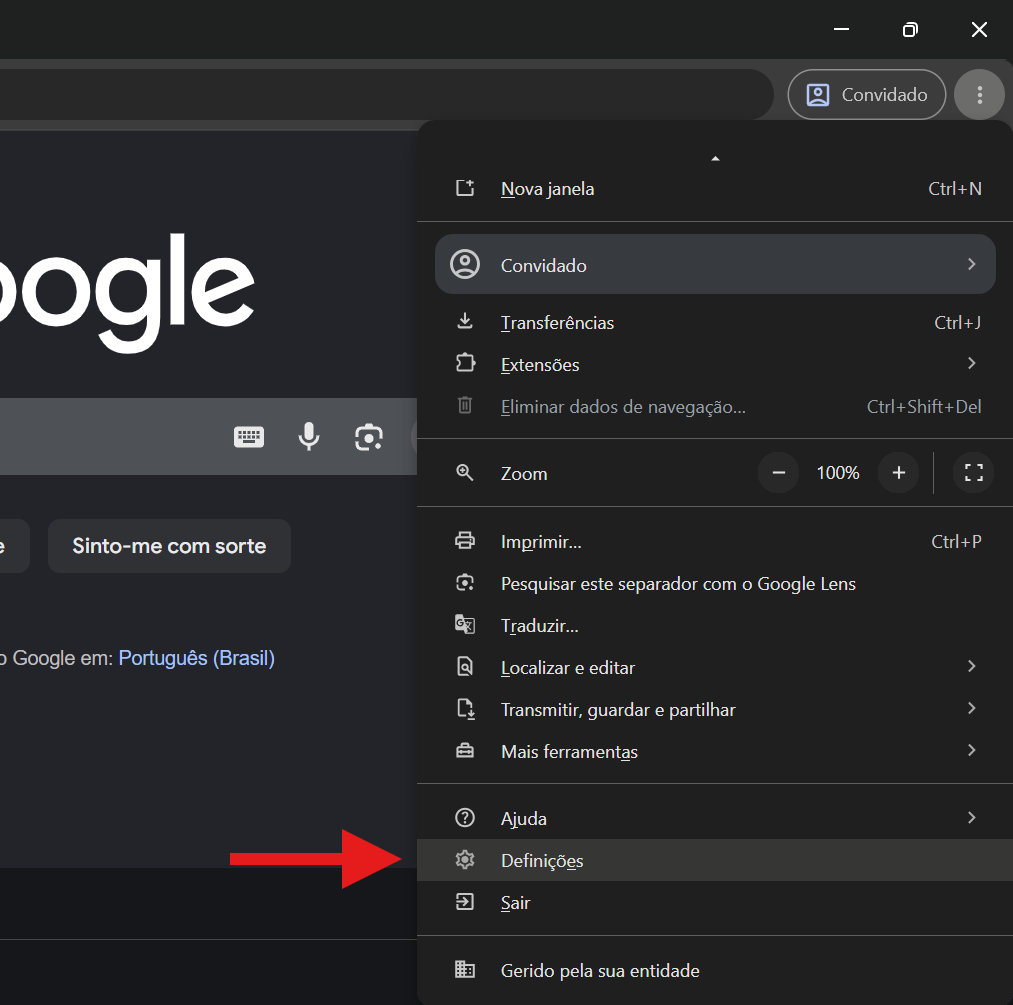Start voice search with microphone icon
Viewport: 1013px width, 1005px height.
coord(309,437)
